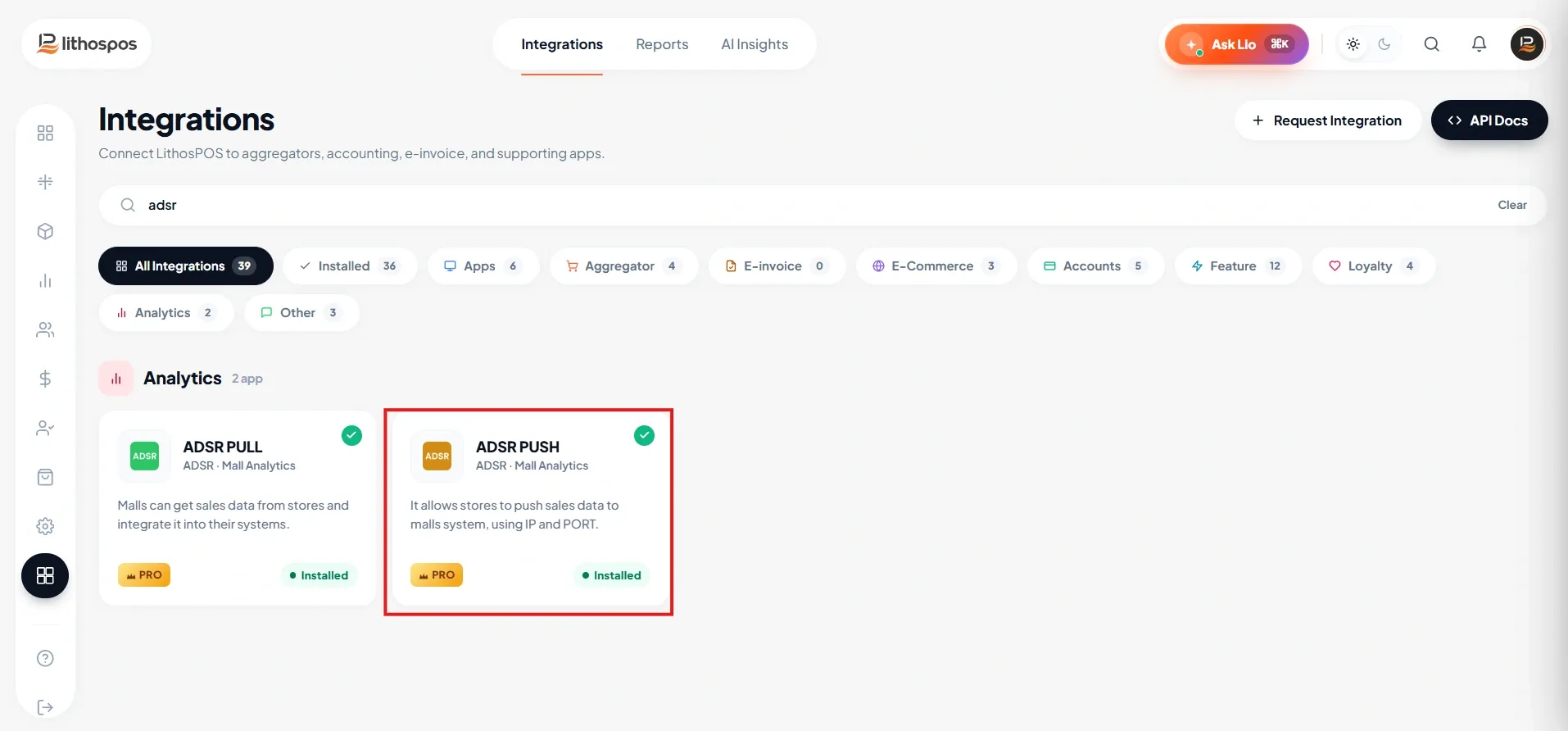Click the ADSR PULL PRO badge
This screenshot has height=731, width=1568.
(x=144, y=575)
